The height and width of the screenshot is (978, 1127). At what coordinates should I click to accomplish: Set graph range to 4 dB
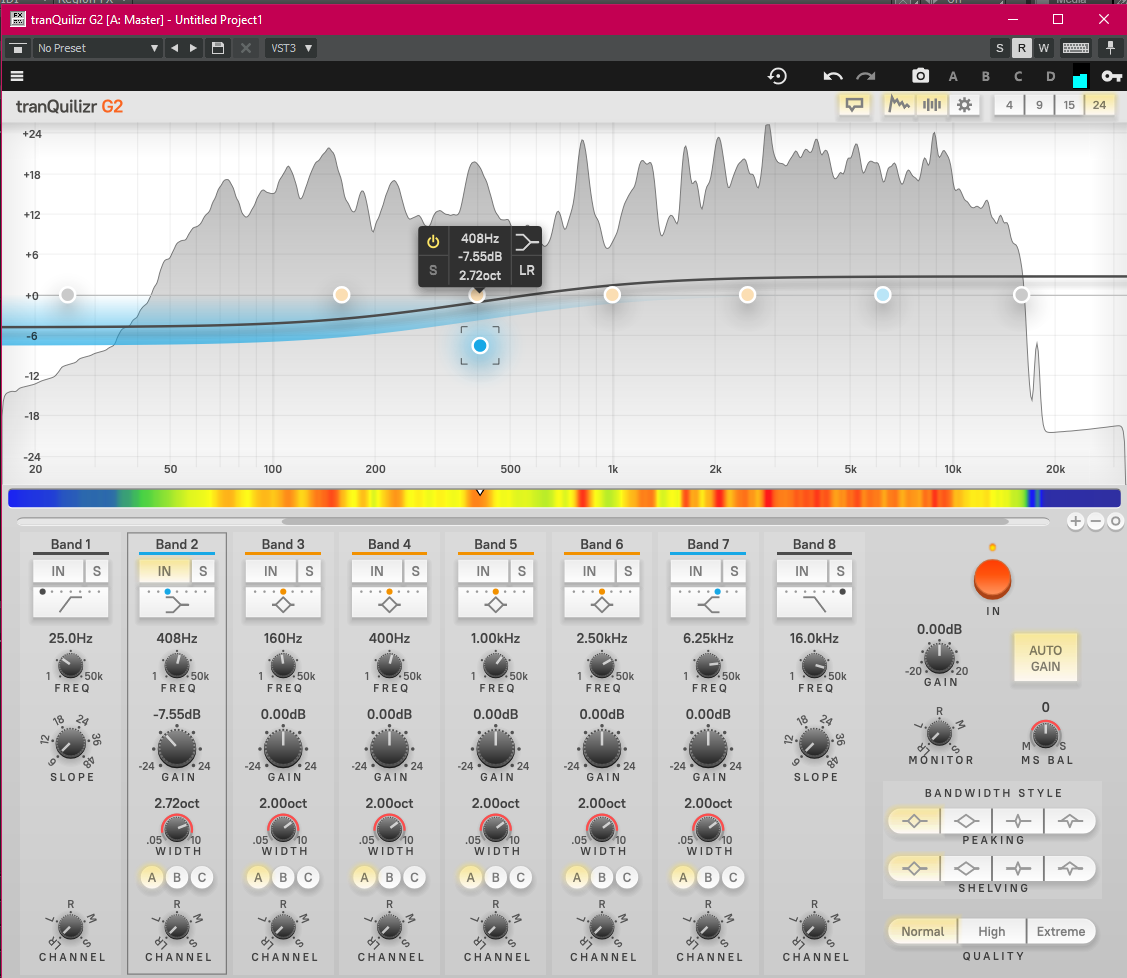click(x=1009, y=105)
